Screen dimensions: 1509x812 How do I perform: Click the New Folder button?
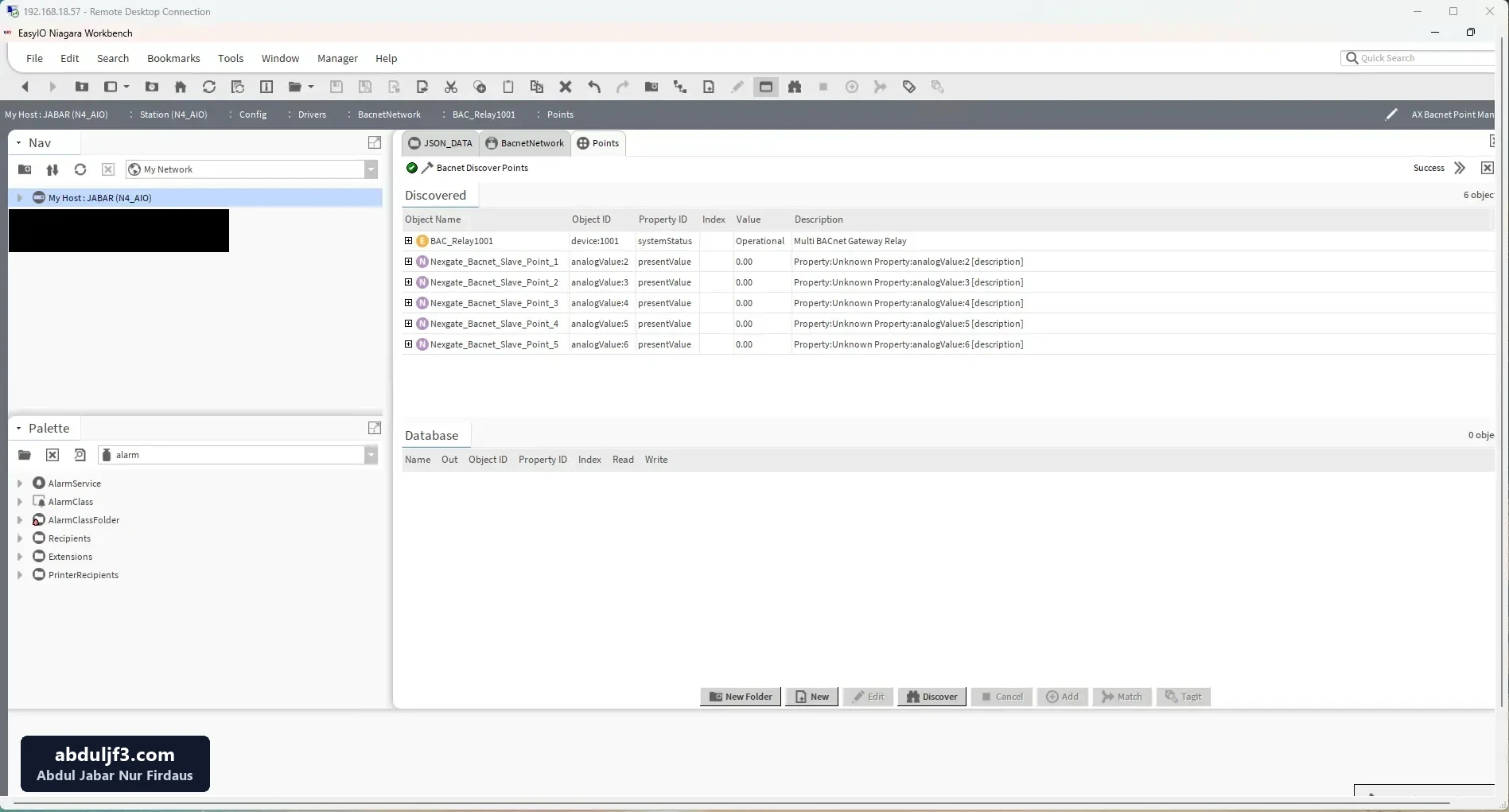pyautogui.click(x=741, y=697)
